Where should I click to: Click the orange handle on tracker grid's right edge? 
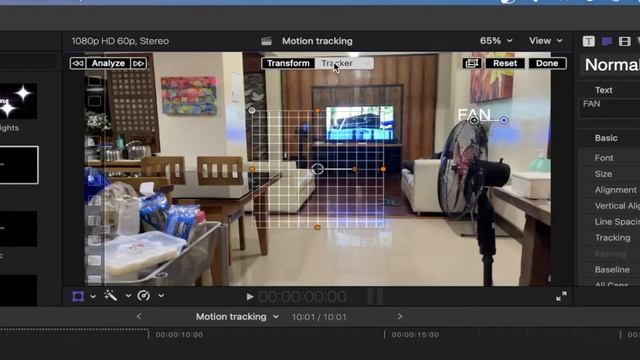[x=383, y=169]
